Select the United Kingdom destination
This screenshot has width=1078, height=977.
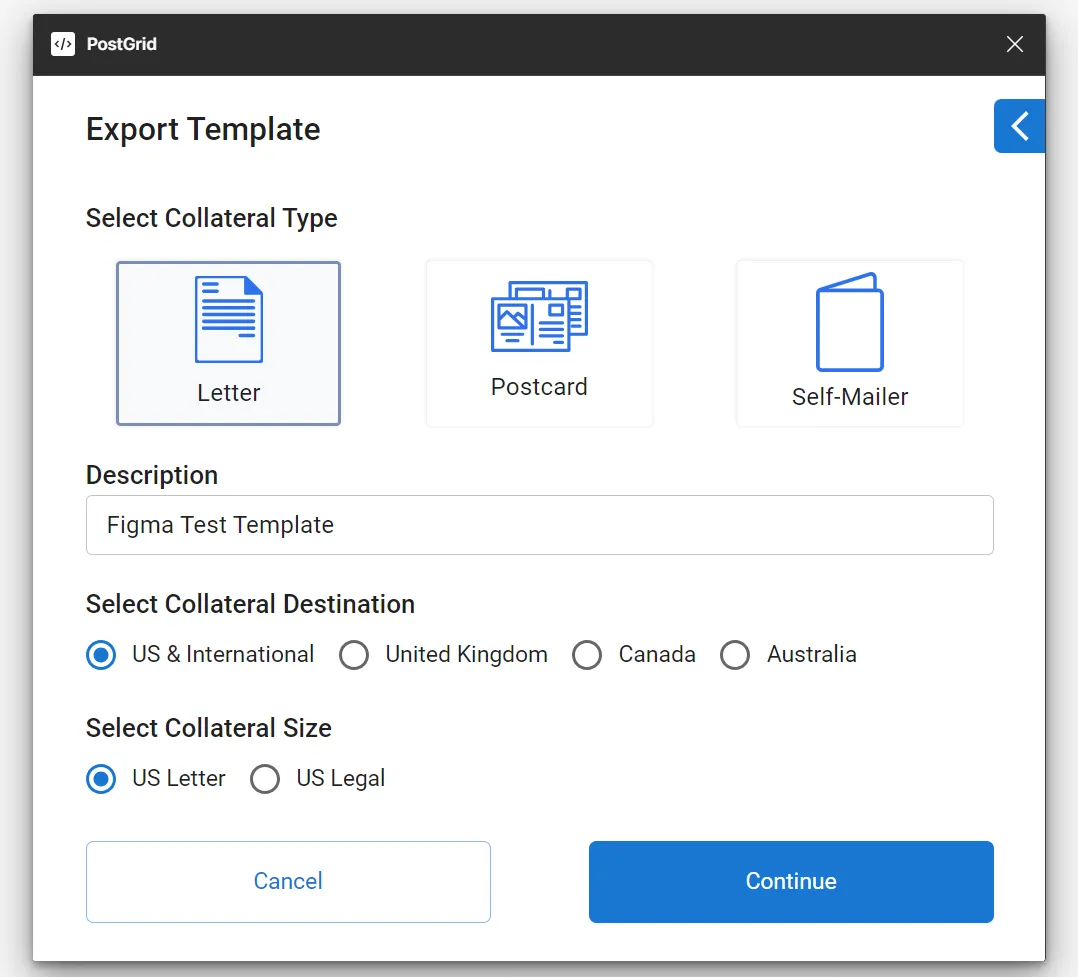point(354,655)
